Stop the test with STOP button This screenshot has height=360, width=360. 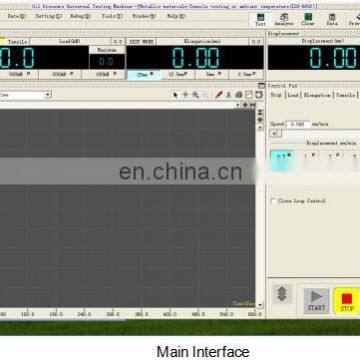[x=347, y=301]
